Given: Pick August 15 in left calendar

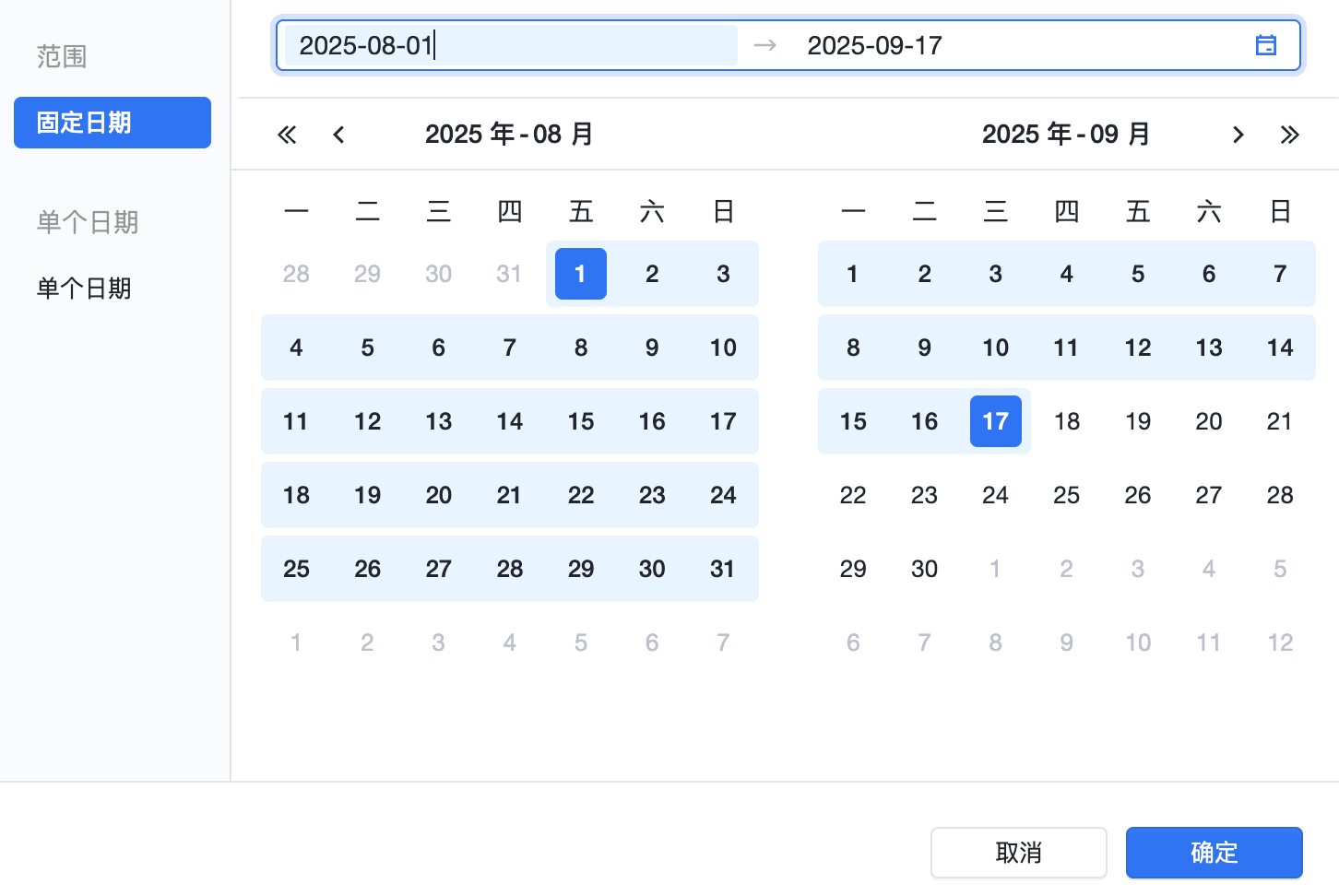Looking at the screenshot, I should coord(581,421).
